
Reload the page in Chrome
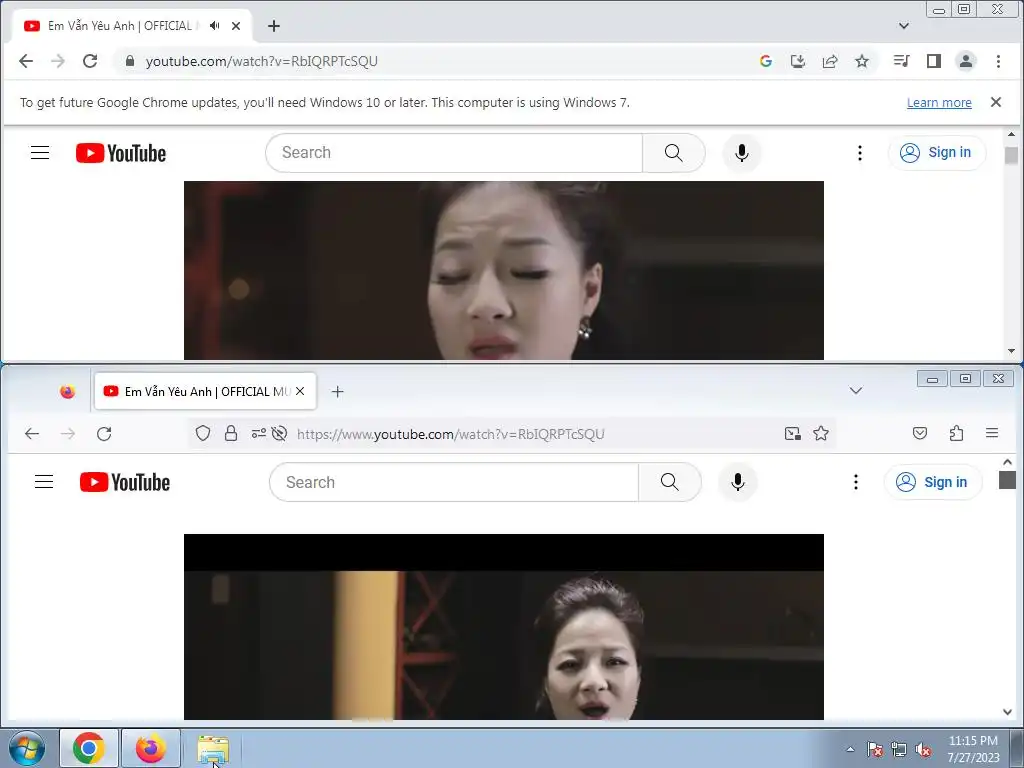click(x=90, y=61)
